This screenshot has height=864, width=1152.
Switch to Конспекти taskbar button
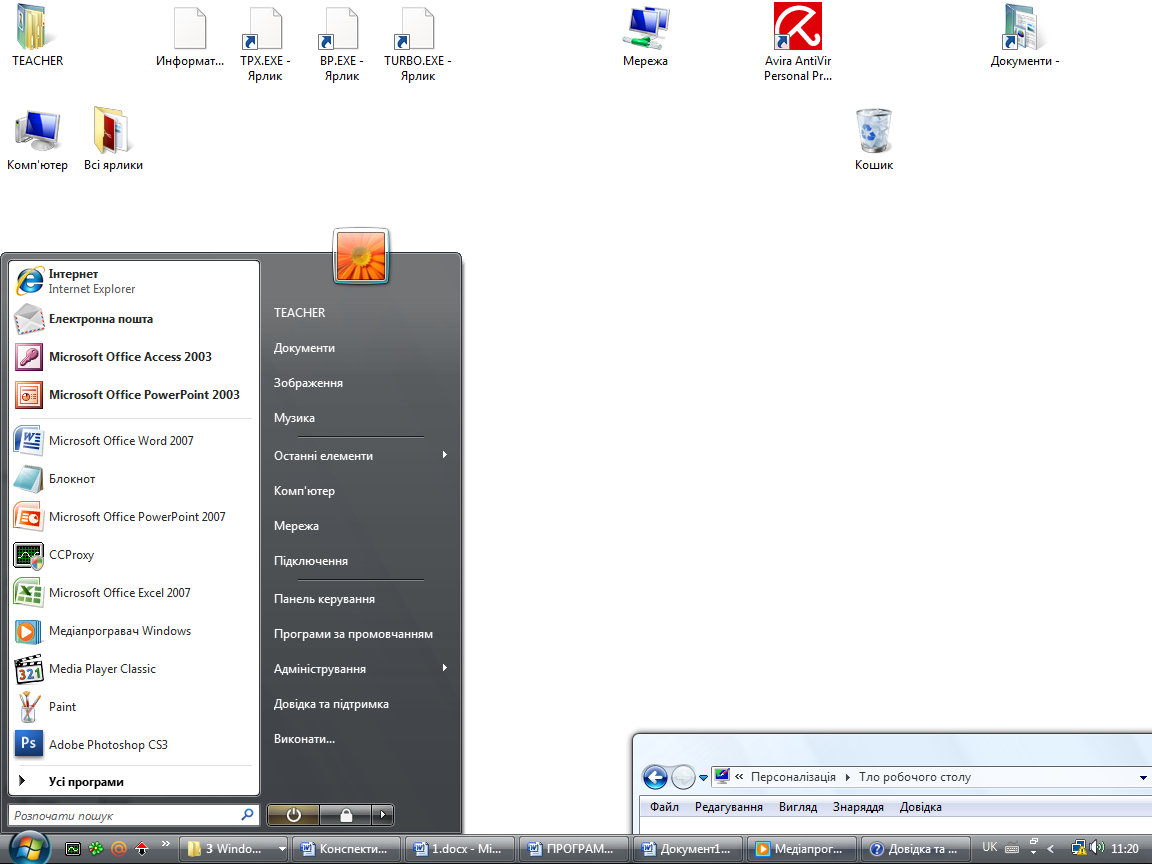click(347, 849)
